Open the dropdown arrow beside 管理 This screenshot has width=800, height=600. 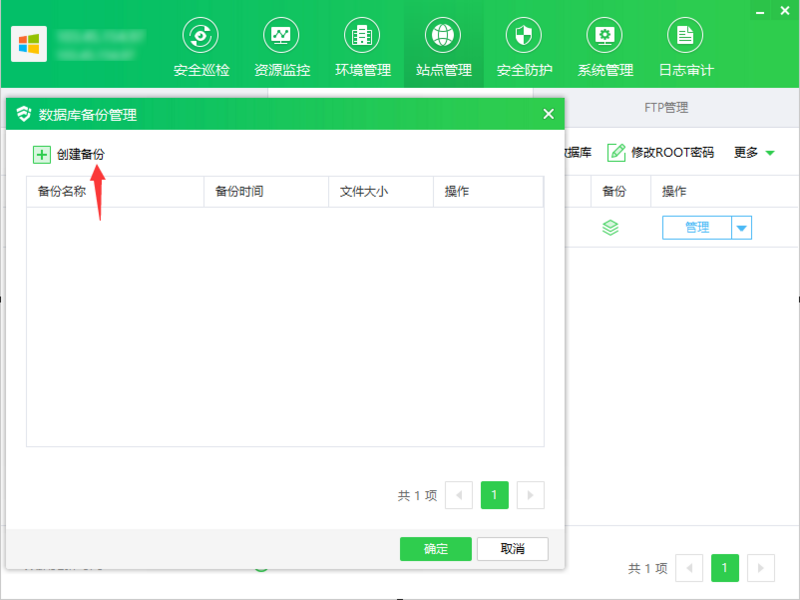click(742, 228)
